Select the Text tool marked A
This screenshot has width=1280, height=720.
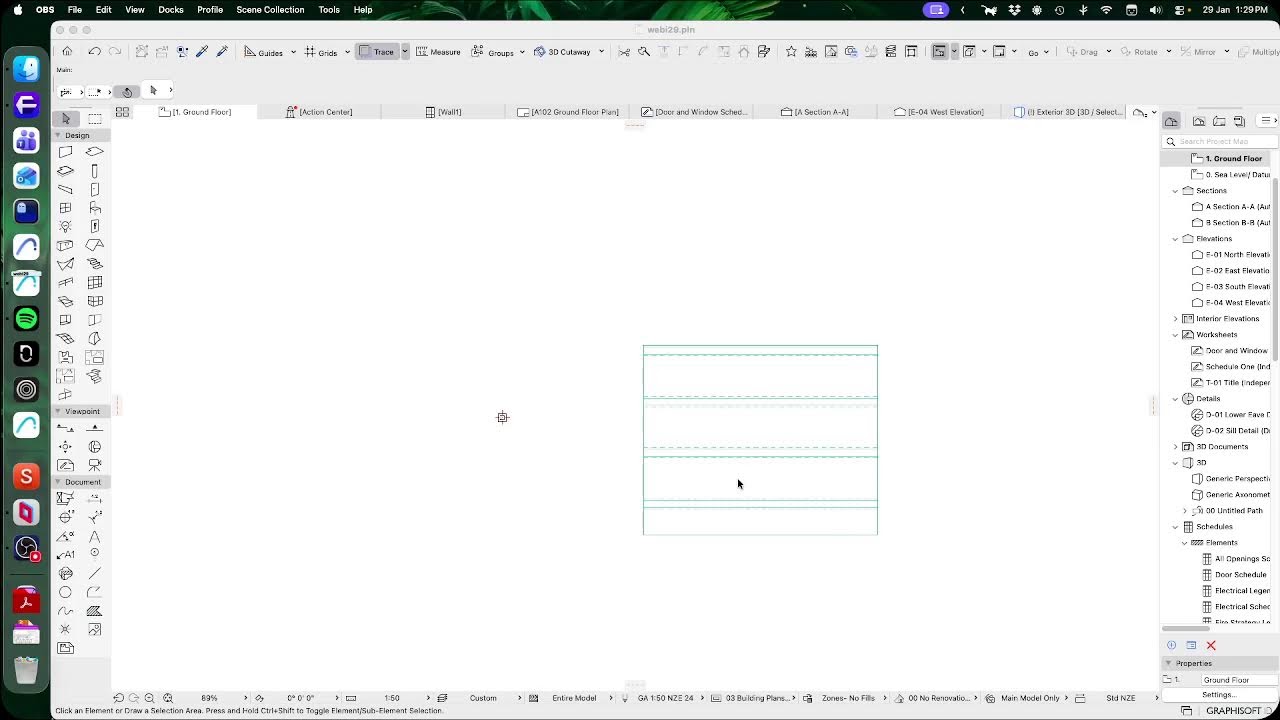click(95, 536)
